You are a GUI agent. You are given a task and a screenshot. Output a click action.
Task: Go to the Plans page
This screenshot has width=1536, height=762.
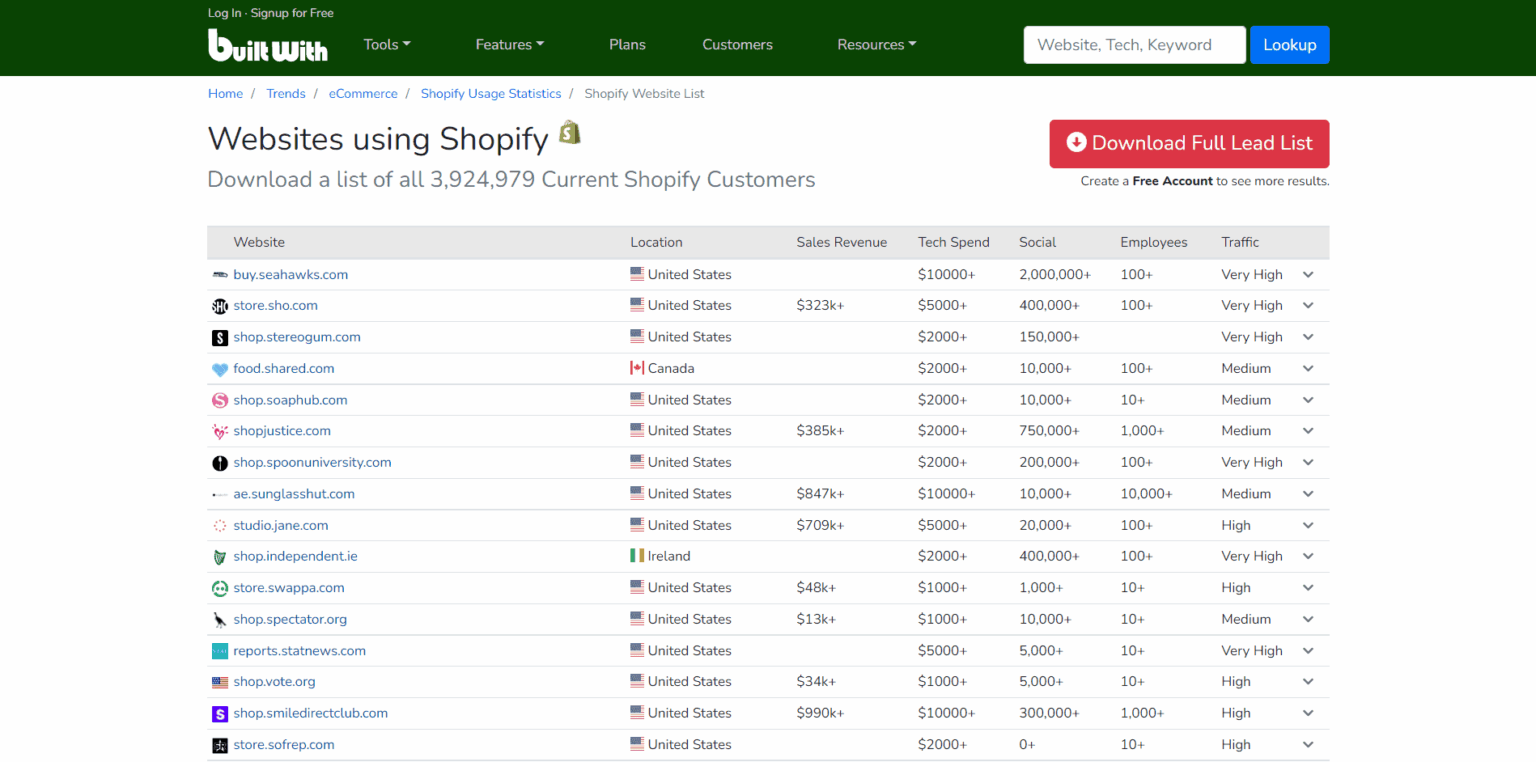(x=627, y=44)
